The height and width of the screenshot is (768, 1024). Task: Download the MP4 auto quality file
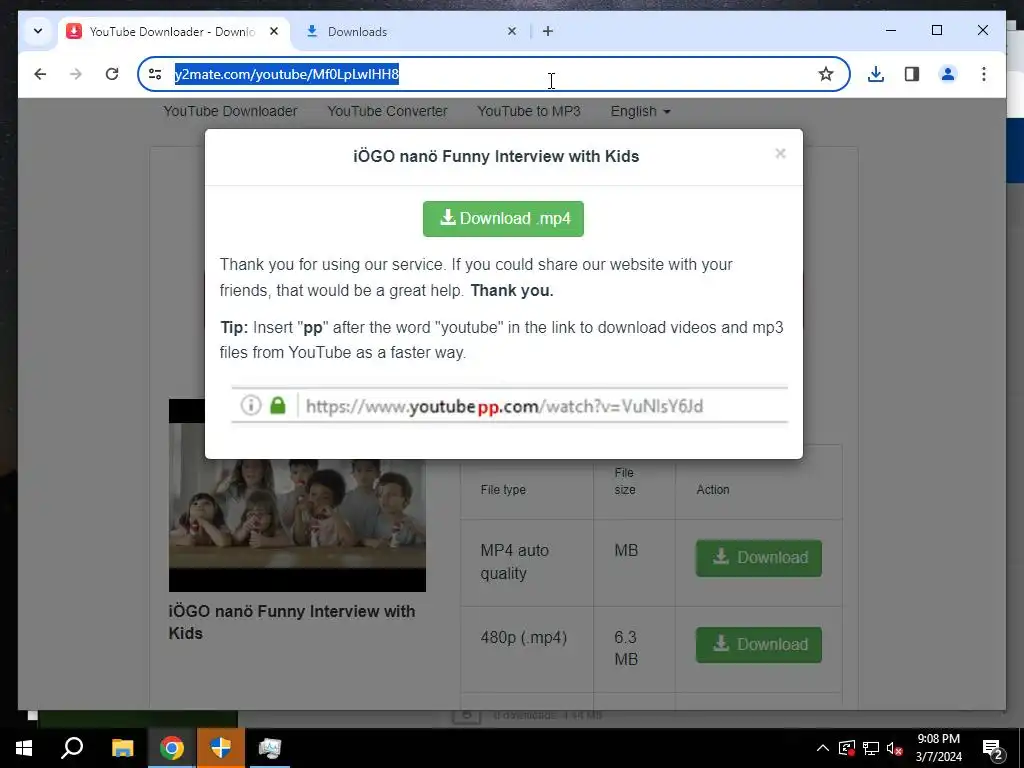point(758,558)
